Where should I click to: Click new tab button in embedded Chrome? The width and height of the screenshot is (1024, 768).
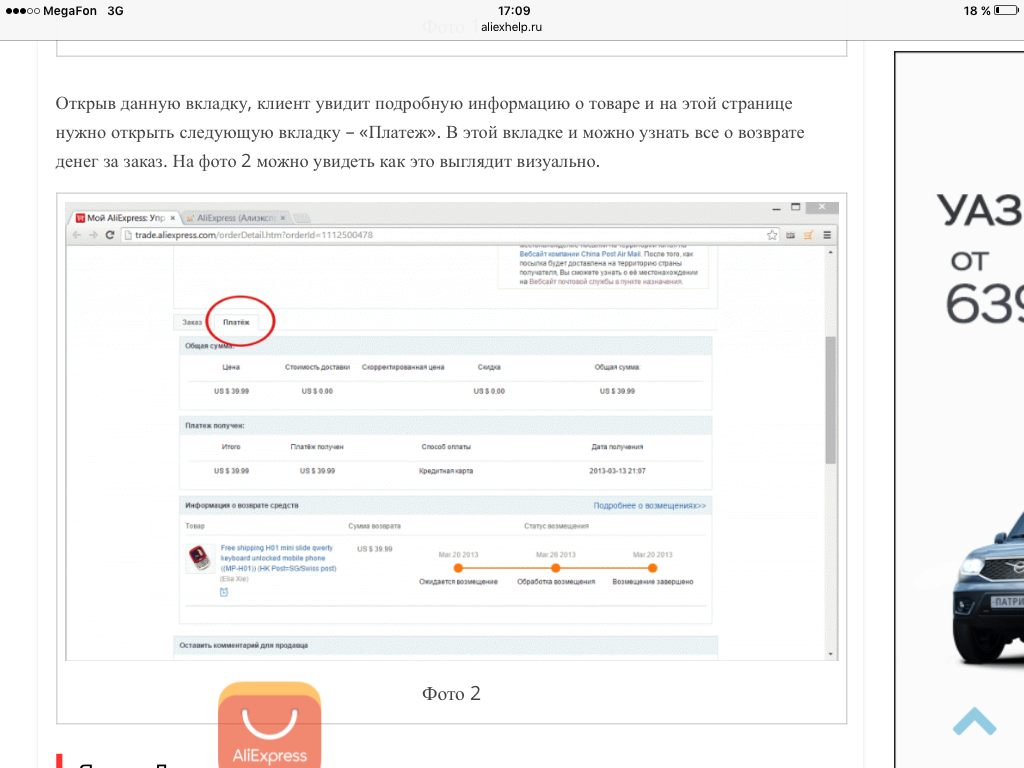coord(301,218)
